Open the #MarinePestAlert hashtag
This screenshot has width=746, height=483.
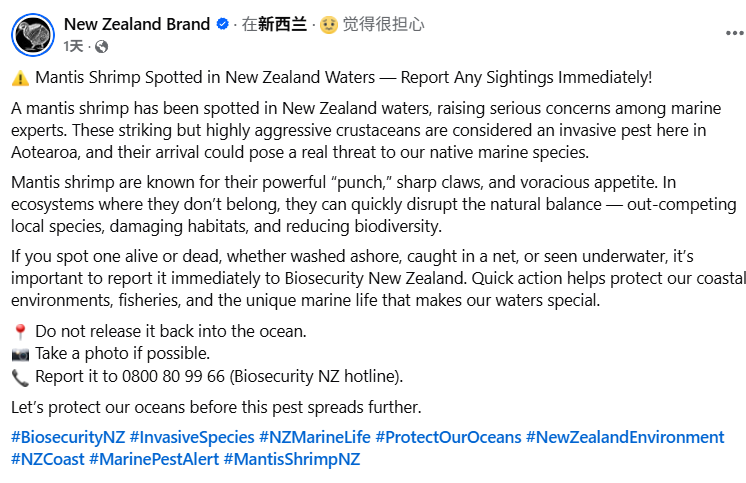(x=153, y=459)
